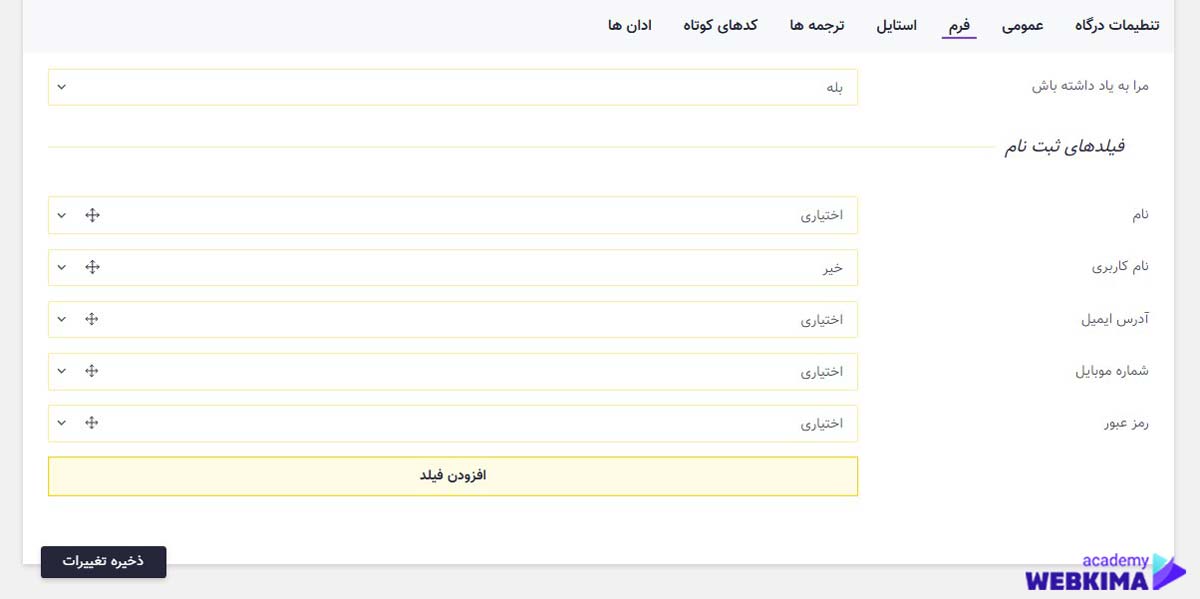Open the کدهای کوتاه tab

[x=720, y=25]
